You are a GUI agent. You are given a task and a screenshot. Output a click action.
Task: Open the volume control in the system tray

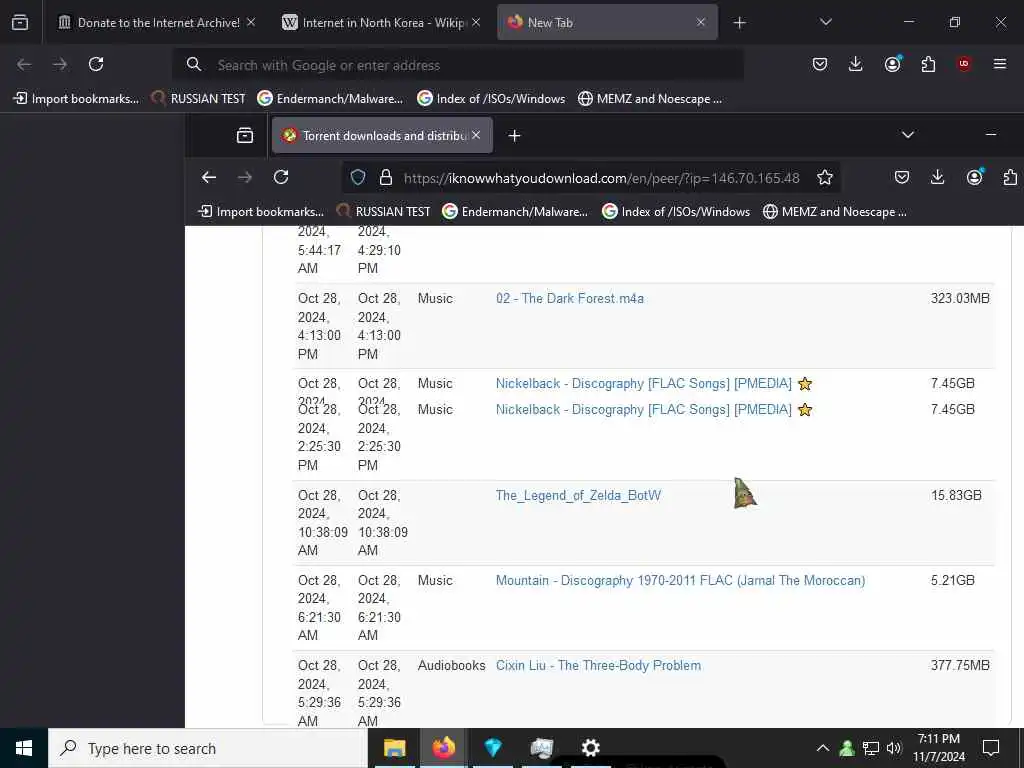click(x=894, y=748)
